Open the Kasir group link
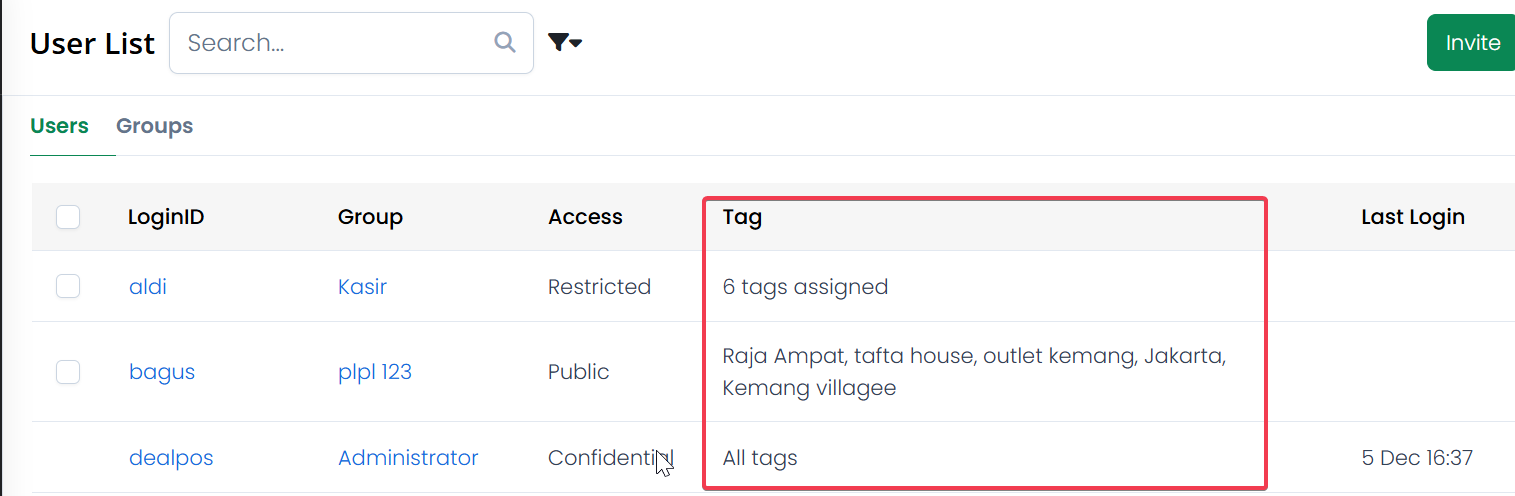Image resolution: width=1515 pixels, height=496 pixels. [x=362, y=287]
